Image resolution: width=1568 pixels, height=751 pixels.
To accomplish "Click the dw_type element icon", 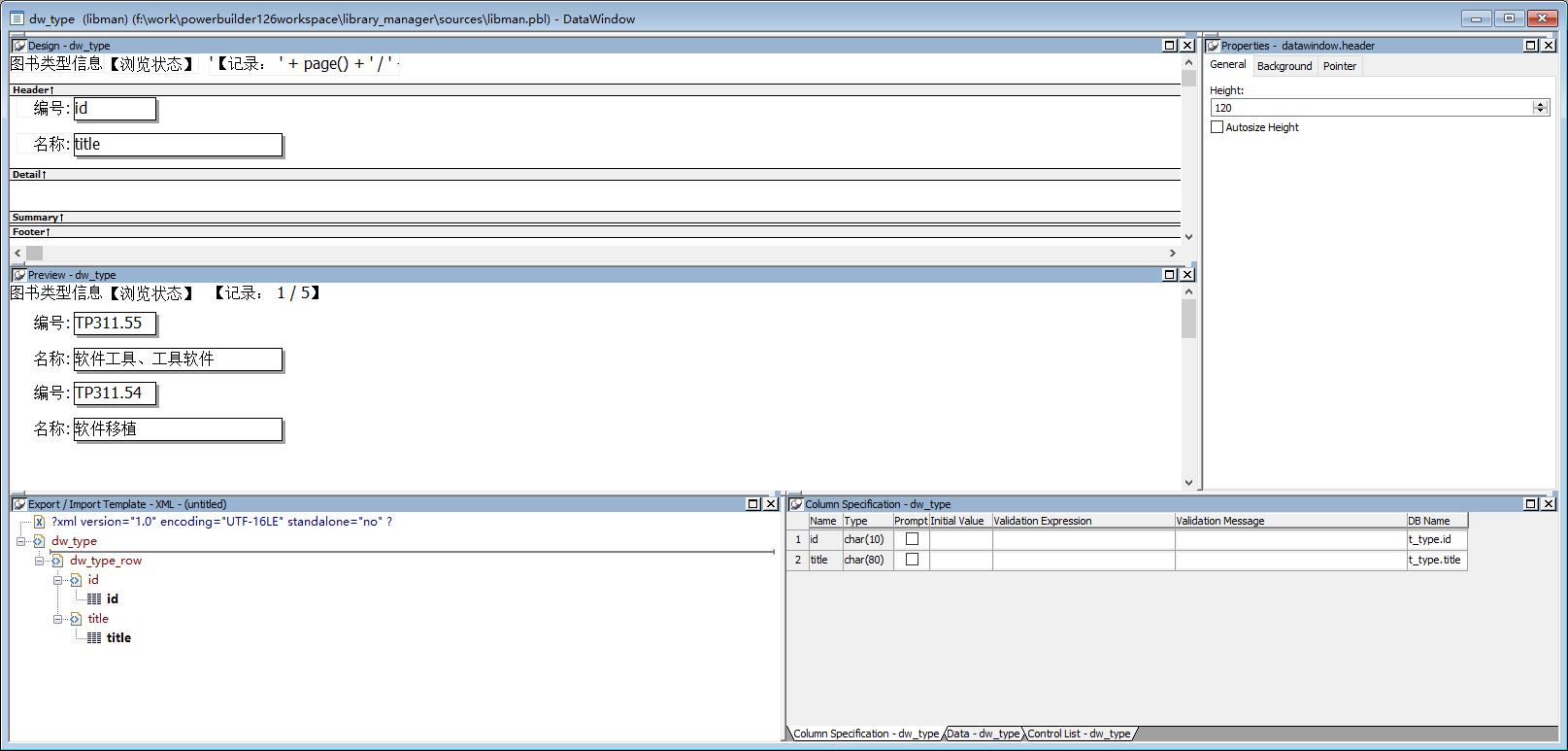I will (39, 541).
